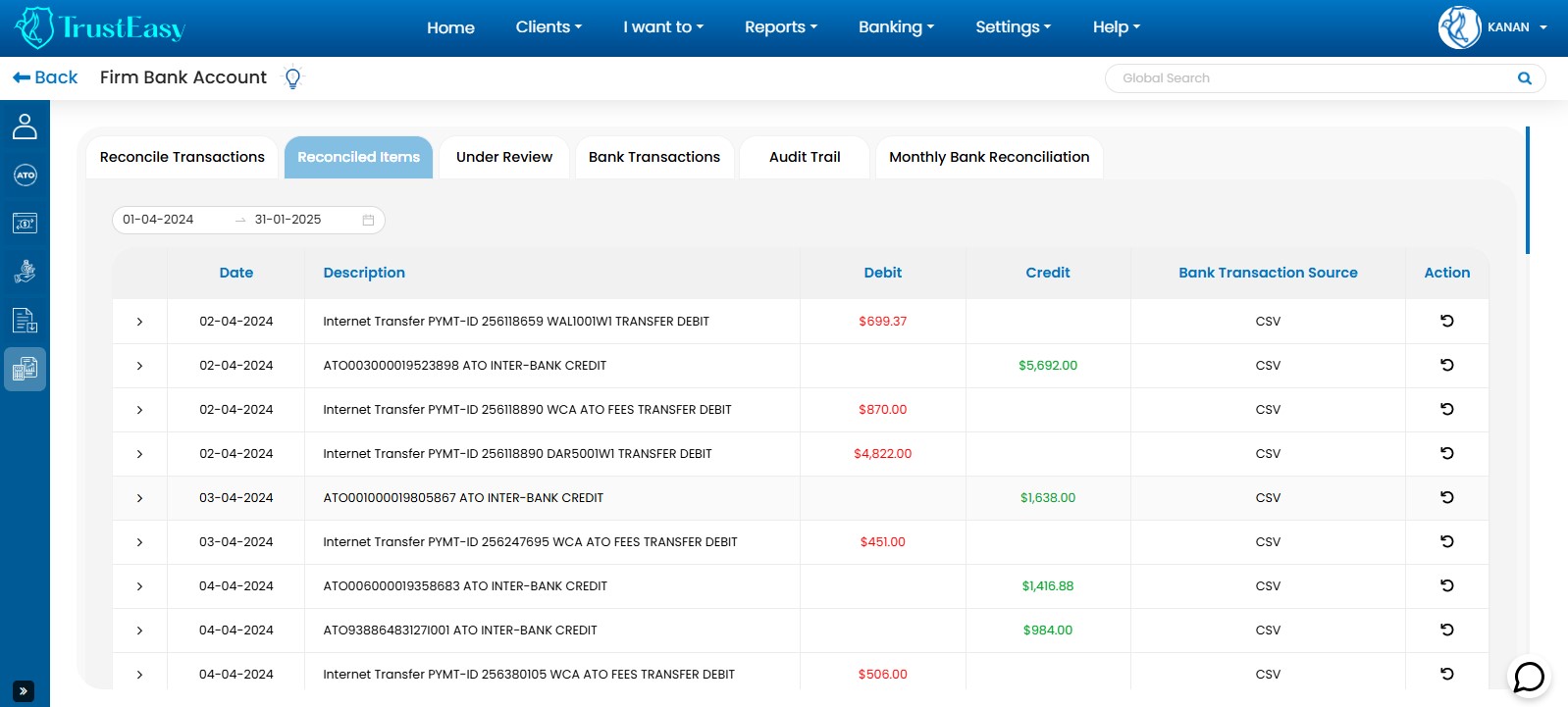This screenshot has width=1568, height=707.
Task: Switch to Monthly Bank Reconciliation tab
Action: tap(988, 157)
